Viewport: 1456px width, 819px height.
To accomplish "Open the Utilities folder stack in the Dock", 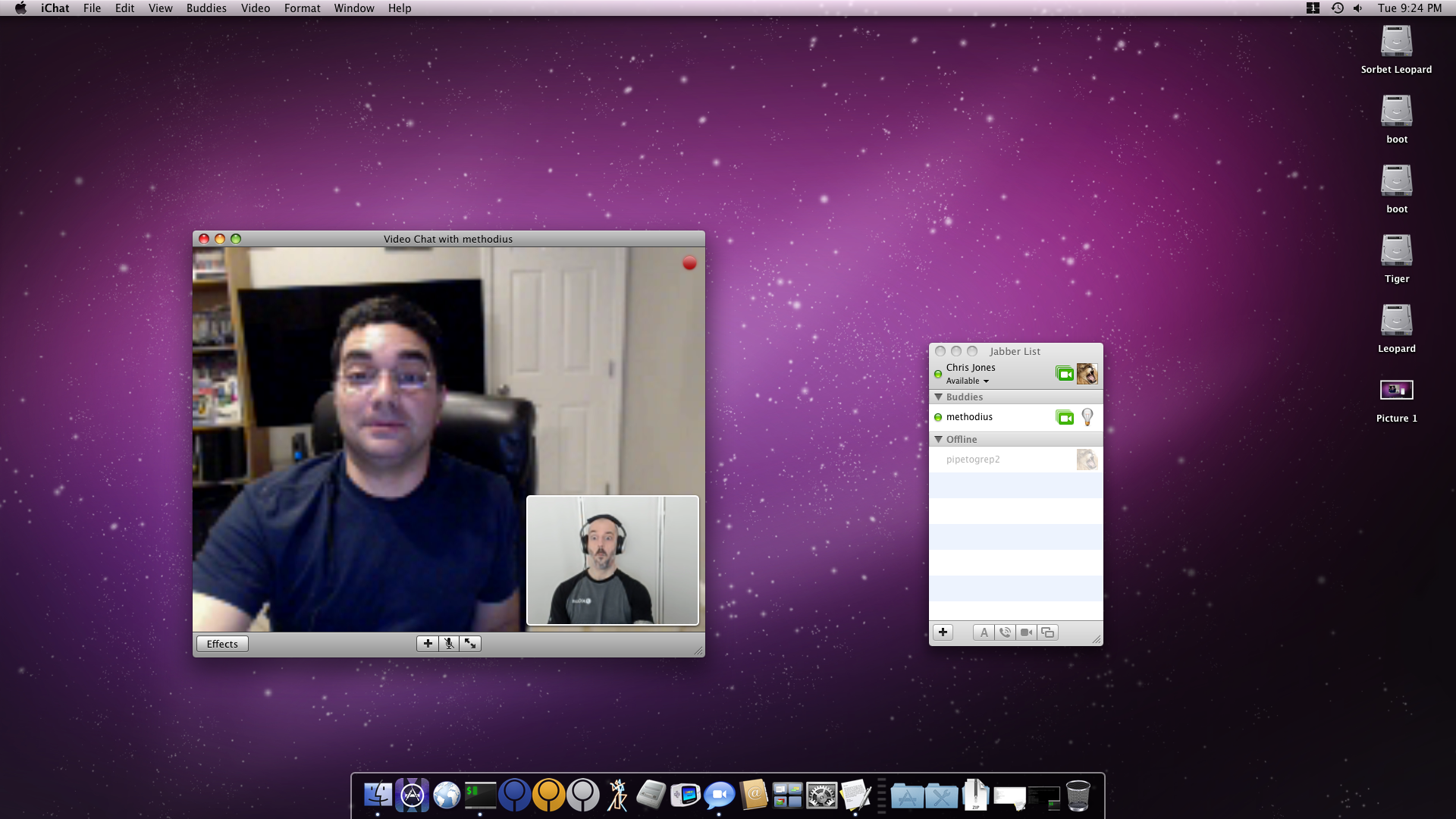I will coord(941,795).
